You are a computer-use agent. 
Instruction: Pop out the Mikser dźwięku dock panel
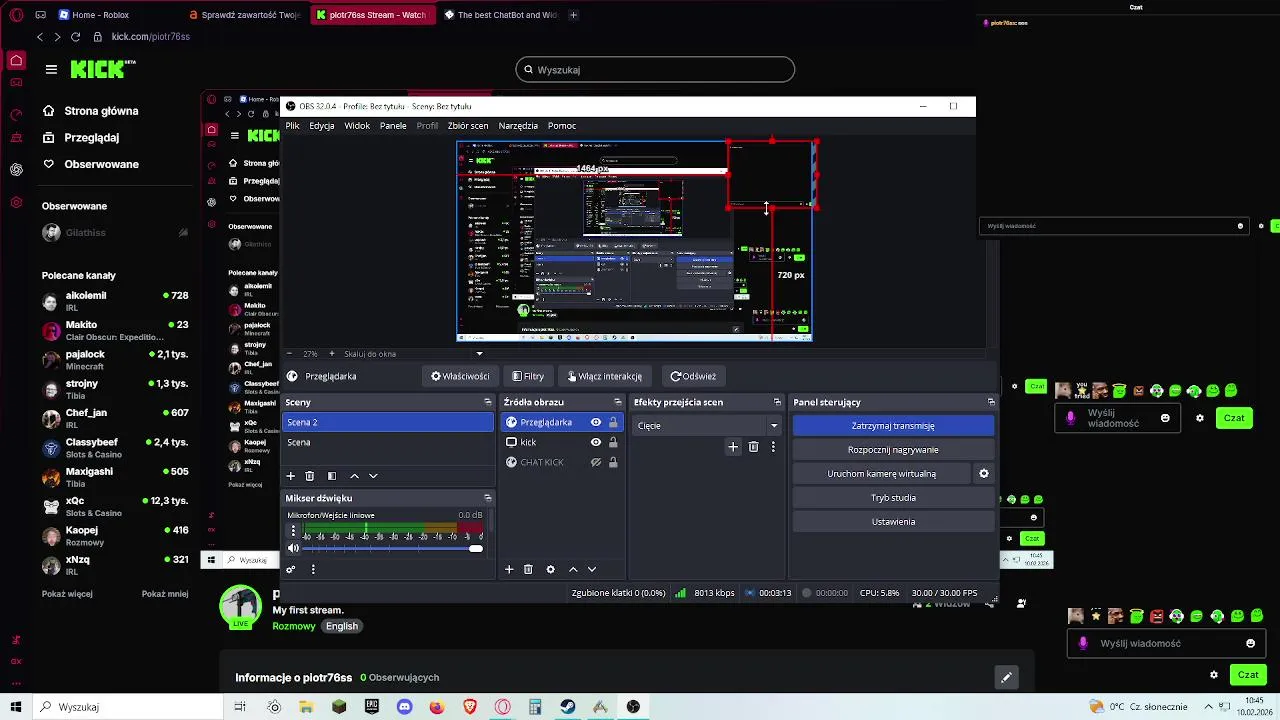[x=487, y=498]
